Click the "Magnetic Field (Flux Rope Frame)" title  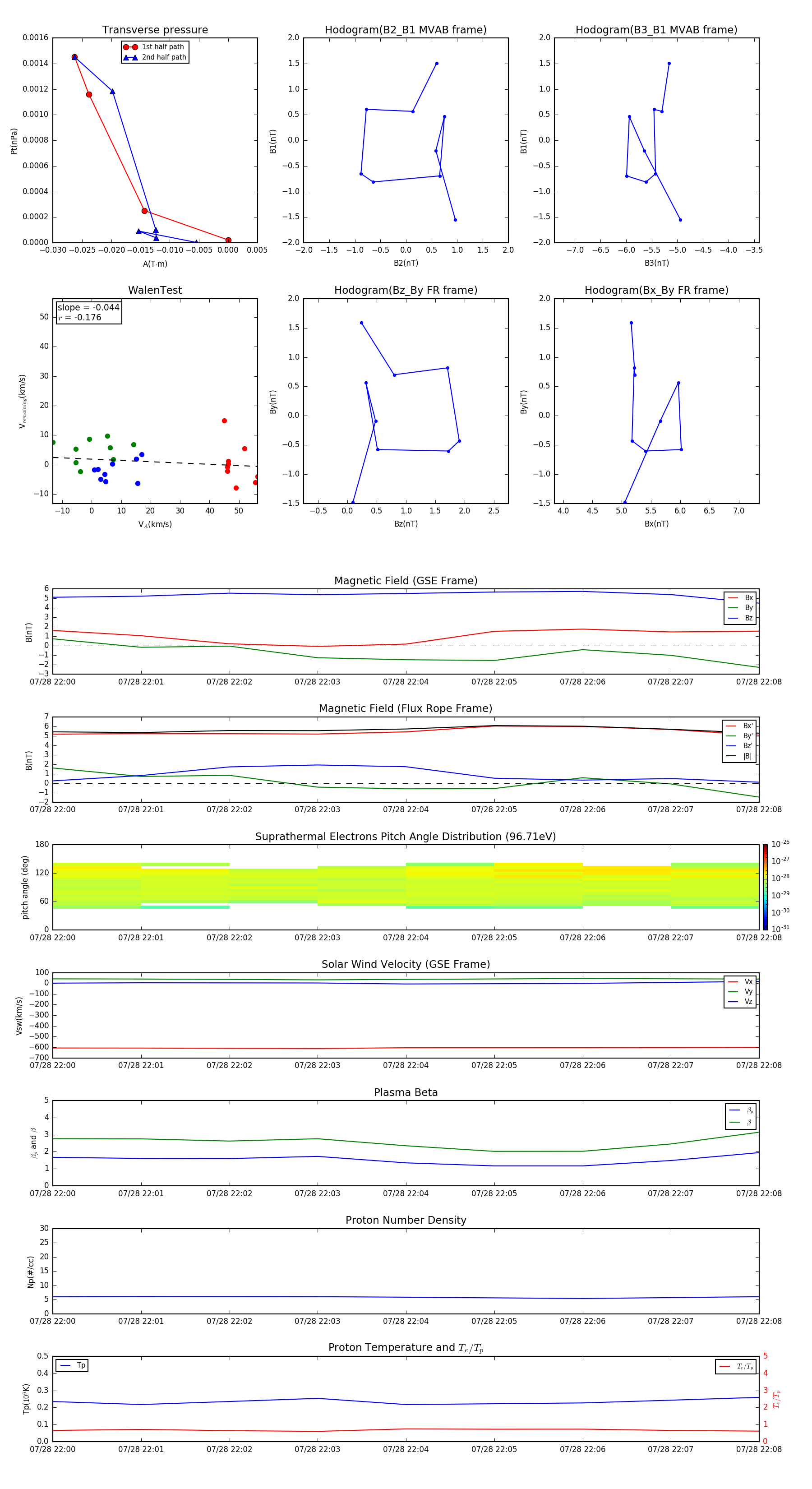[x=406, y=709]
